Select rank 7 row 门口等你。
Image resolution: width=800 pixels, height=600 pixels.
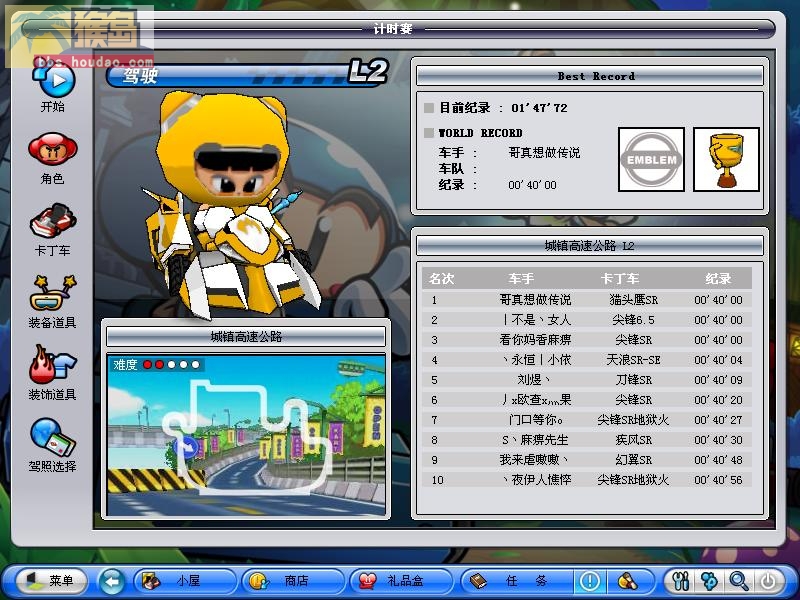tap(587, 420)
